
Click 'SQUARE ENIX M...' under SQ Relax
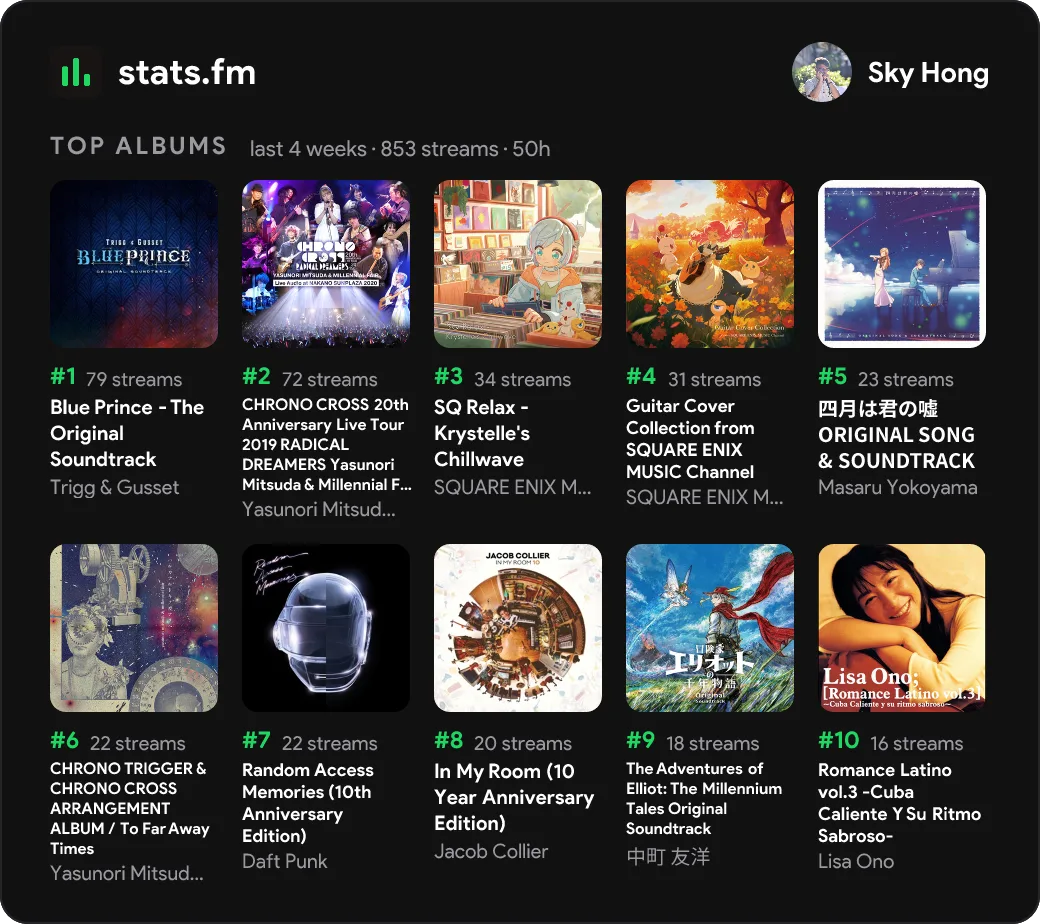click(x=513, y=488)
